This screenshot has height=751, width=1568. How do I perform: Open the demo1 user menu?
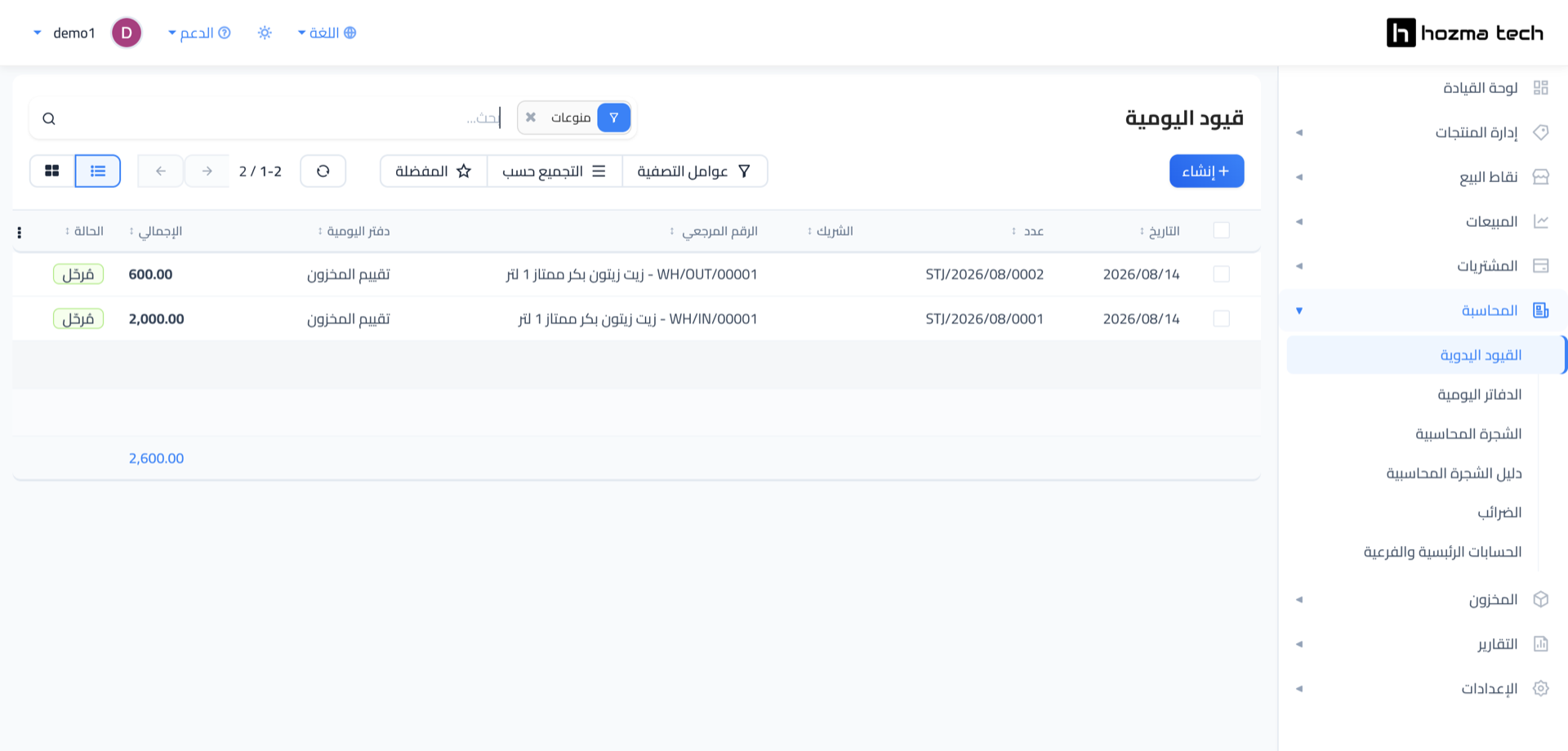65,33
